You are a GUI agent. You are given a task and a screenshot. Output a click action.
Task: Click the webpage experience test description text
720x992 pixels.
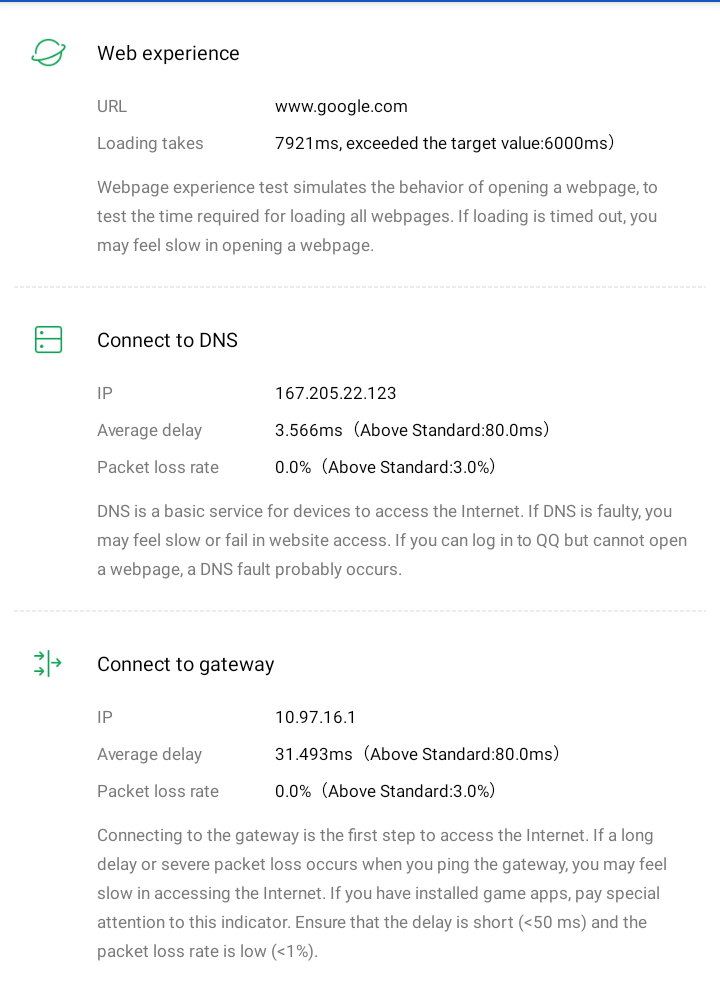(377, 216)
